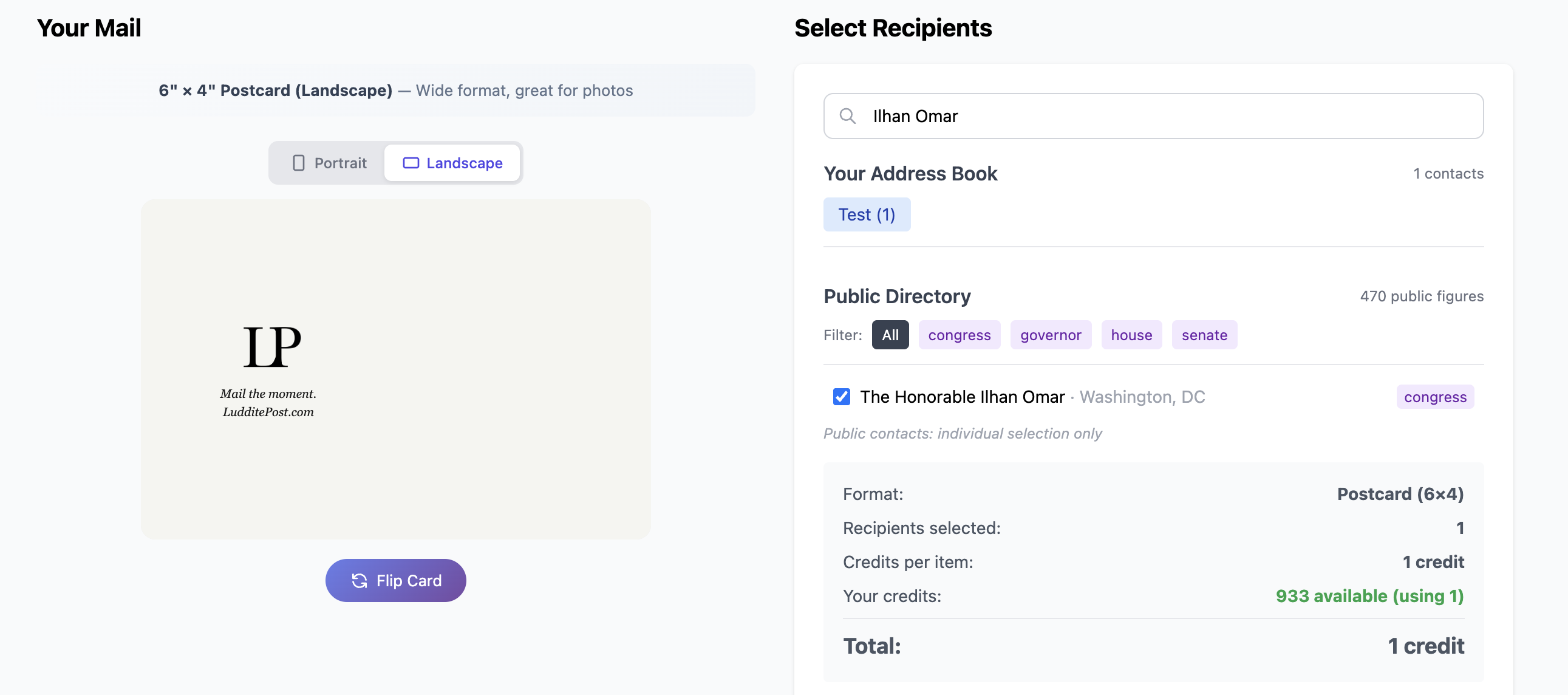Click the Ilhan Omar search field

[1153, 115]
